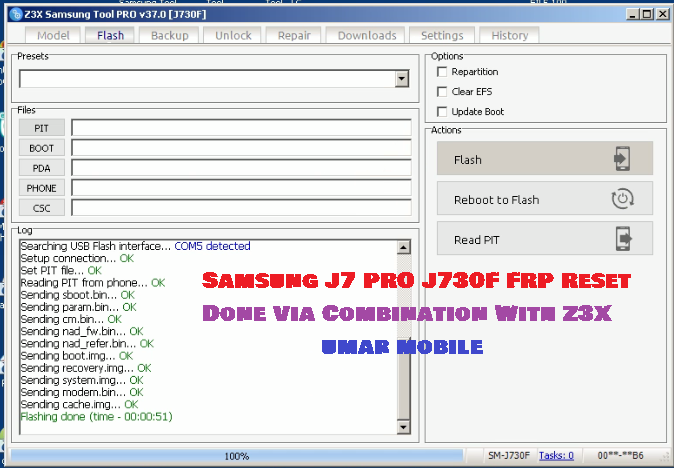Open the Tasks: 0 link
674x468 pixels.
(556, 456)
